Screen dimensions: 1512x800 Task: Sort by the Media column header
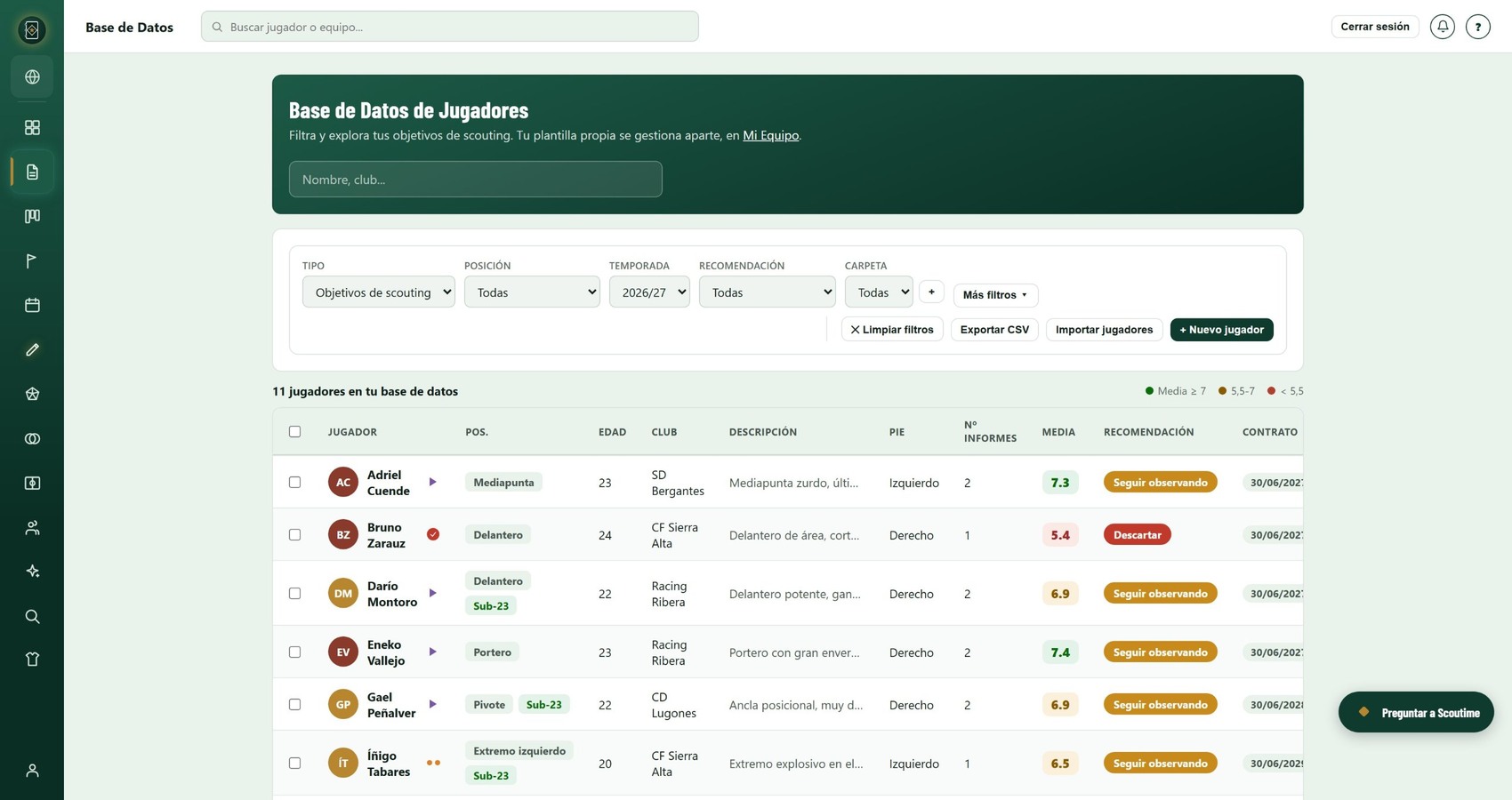[1058, 432]
